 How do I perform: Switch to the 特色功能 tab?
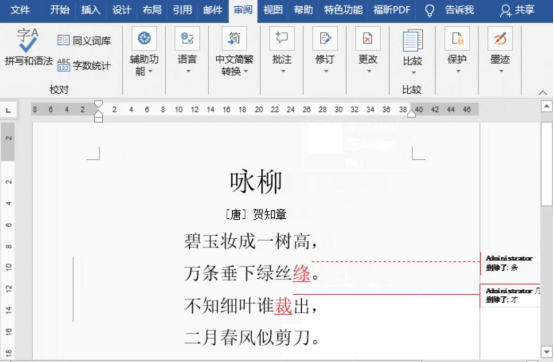(343, 10)
